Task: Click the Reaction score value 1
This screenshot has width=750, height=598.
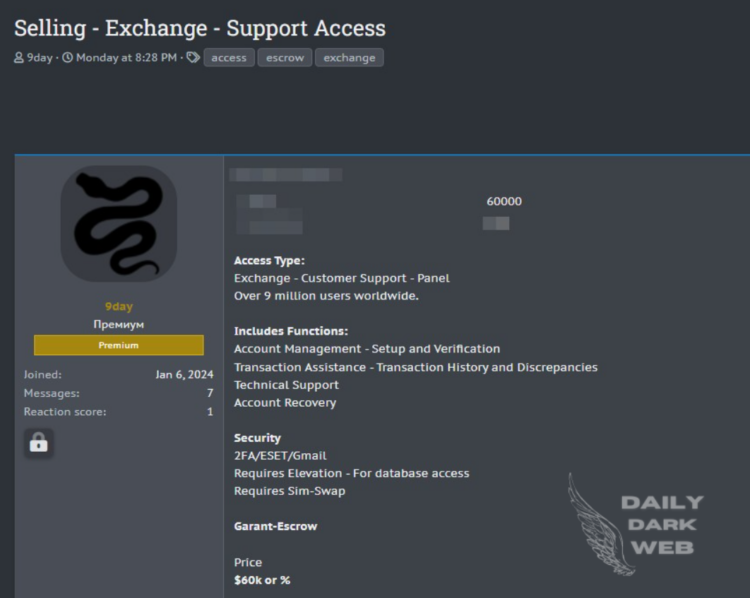Action: [x=210, y=412]
